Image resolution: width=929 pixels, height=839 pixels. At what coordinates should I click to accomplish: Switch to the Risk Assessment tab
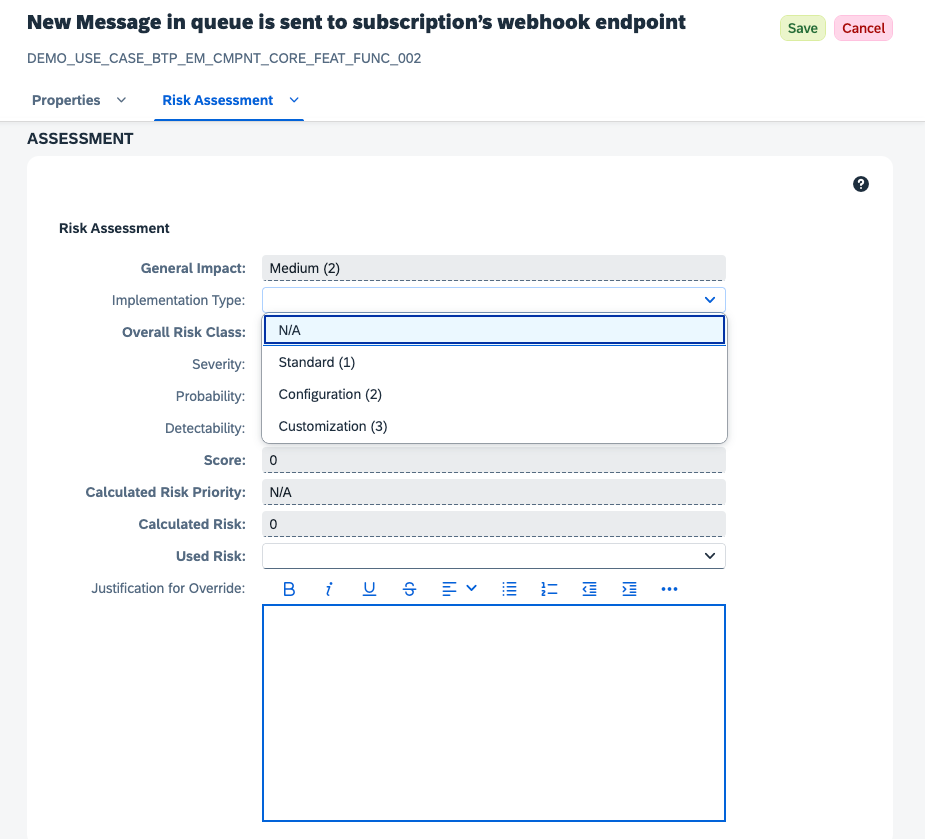(x=216, y=100)
